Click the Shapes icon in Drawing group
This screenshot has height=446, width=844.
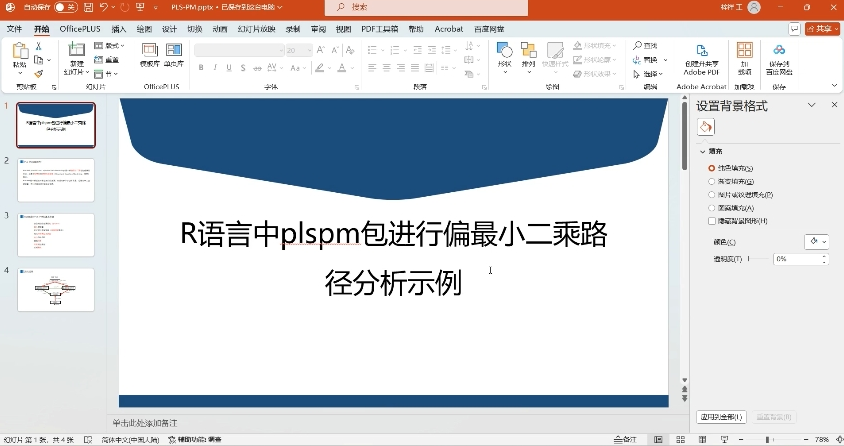tap(504, 50)
